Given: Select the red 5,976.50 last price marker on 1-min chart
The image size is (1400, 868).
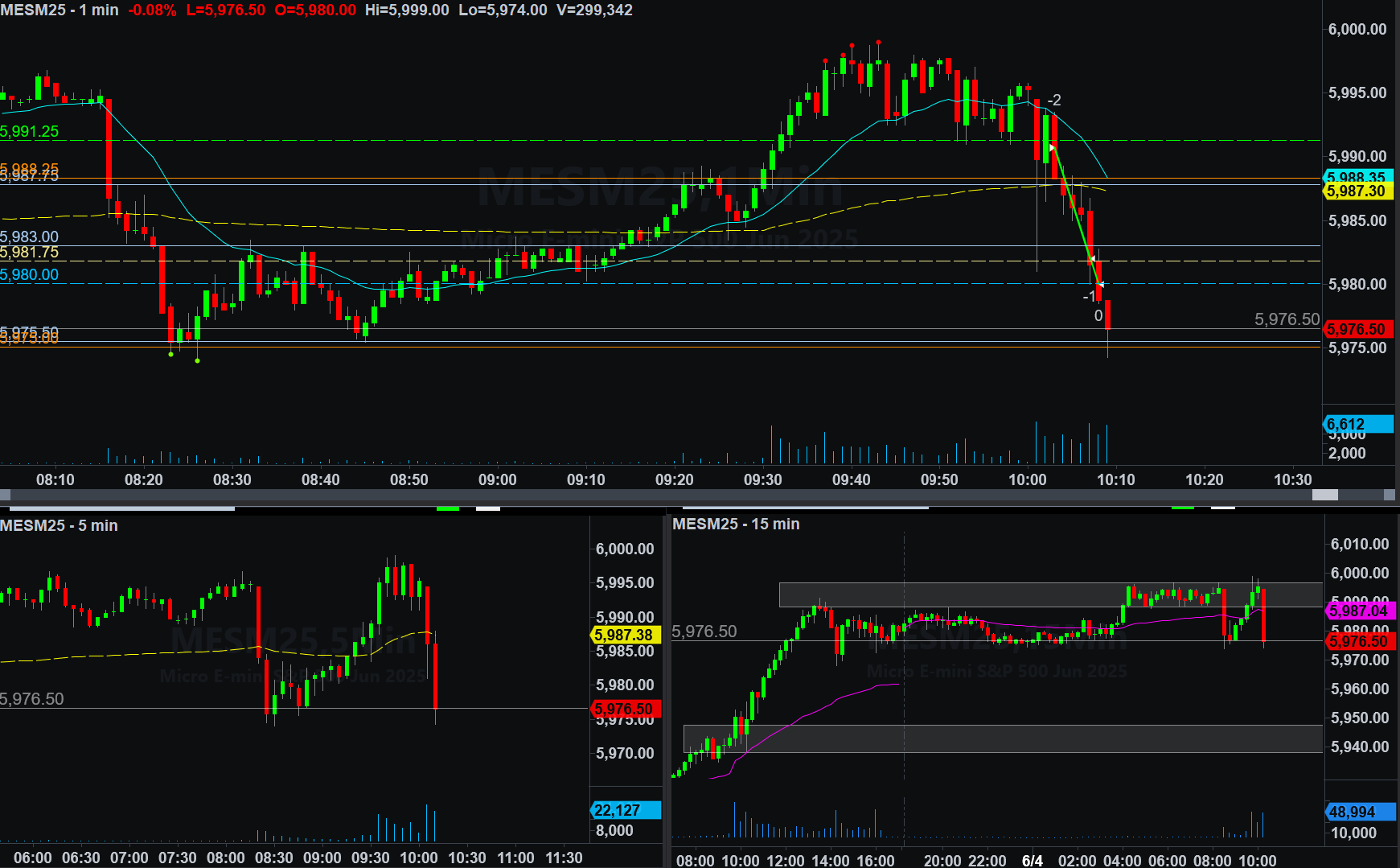Looking at the screenshot, I should coord(1357,329).
